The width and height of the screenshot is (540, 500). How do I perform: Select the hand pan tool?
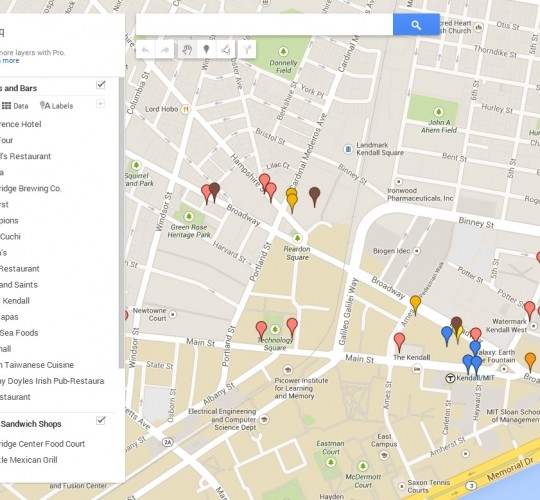coord(187,50)
